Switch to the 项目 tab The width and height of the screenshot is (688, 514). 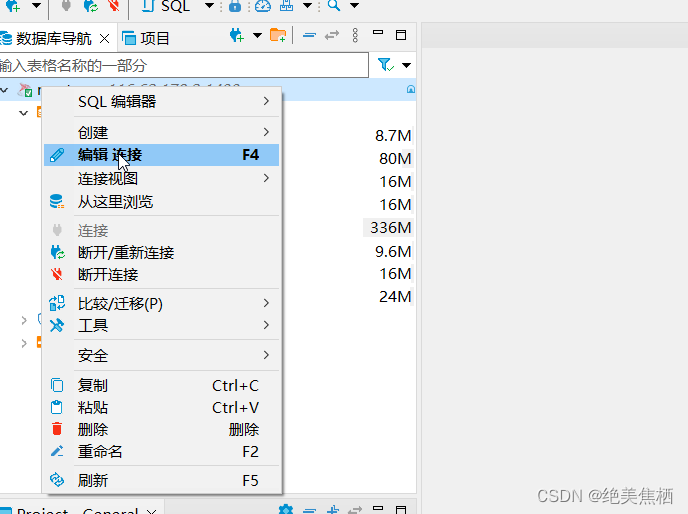point(145,39)
